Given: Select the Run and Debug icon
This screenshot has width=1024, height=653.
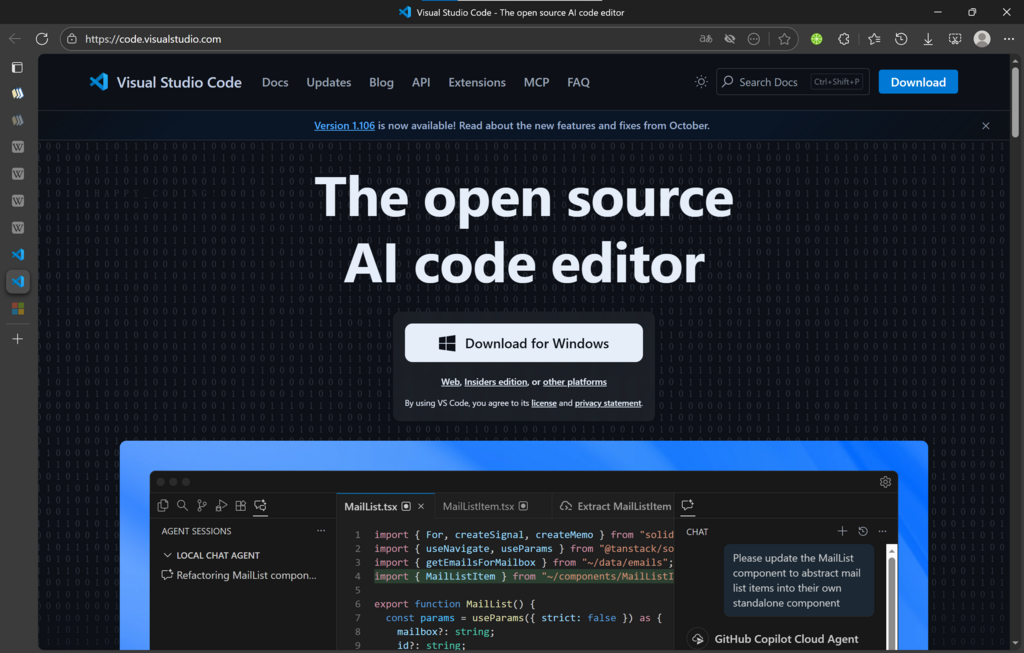Looking at the screenshot, I should tap(221, 506).
